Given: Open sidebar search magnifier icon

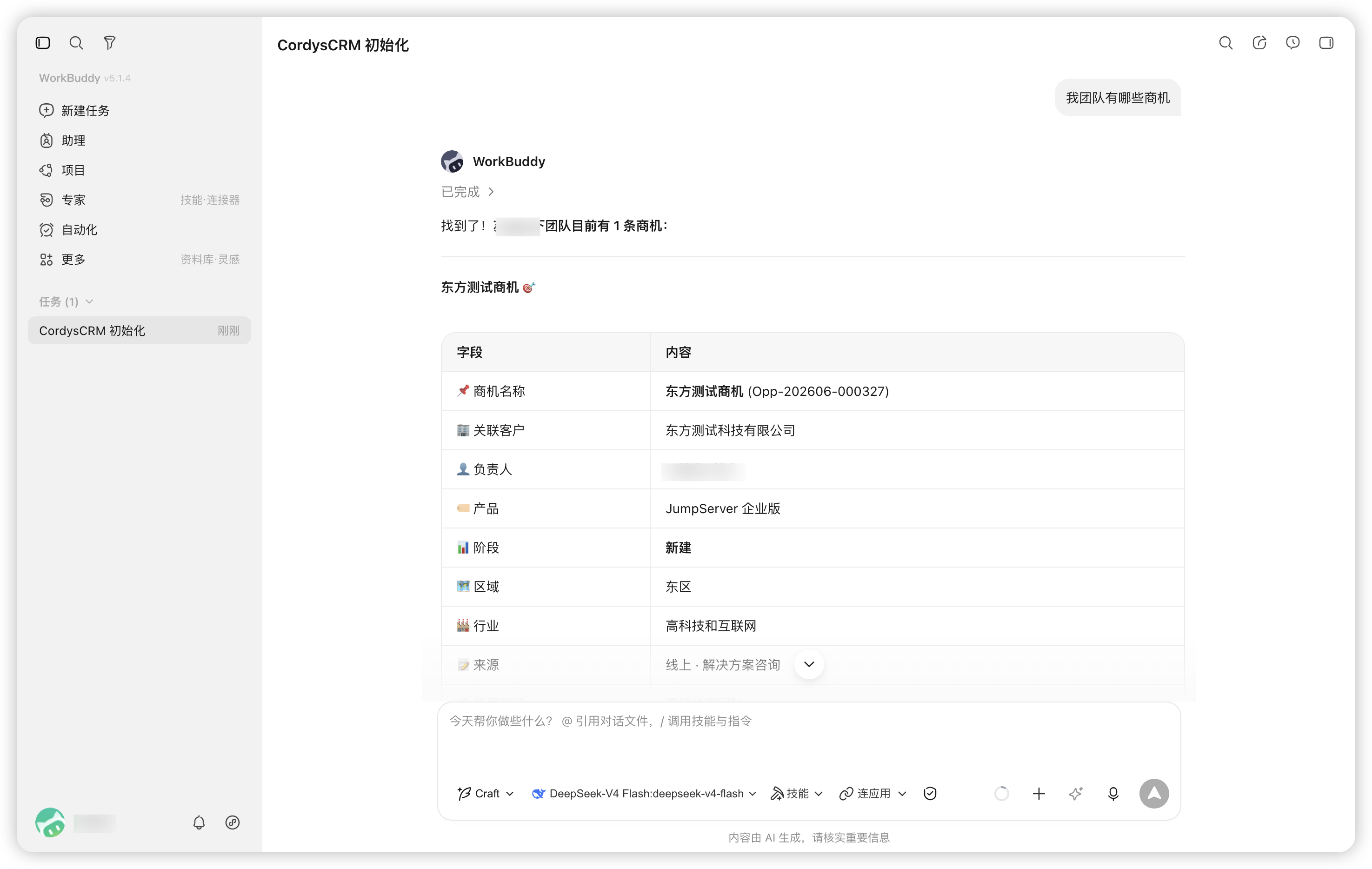Looking at the screenshot, I should click(x=76, y=43).
